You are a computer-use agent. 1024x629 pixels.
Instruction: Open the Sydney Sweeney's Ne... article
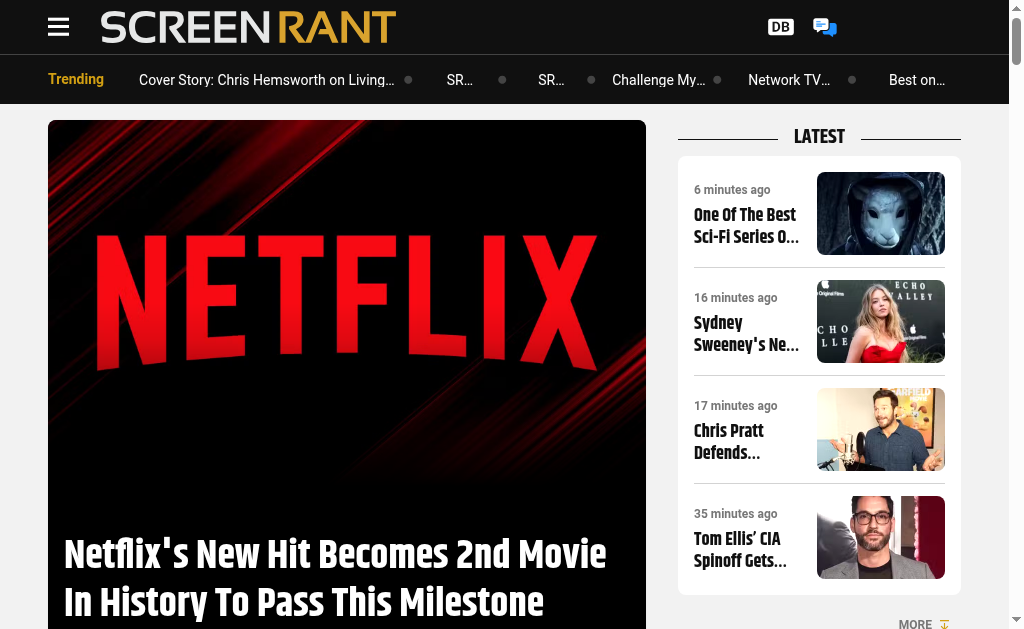pyautogui.click(x=746, y=334)
